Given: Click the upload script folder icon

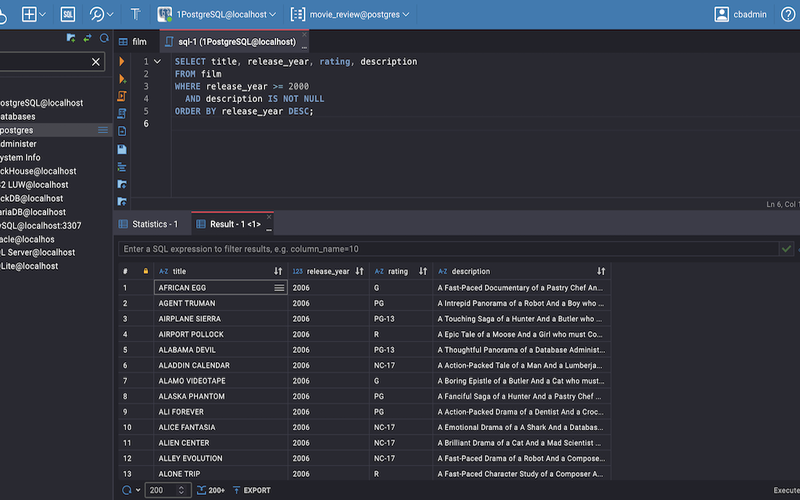Looking at the screenshot, I should point(122,202).
